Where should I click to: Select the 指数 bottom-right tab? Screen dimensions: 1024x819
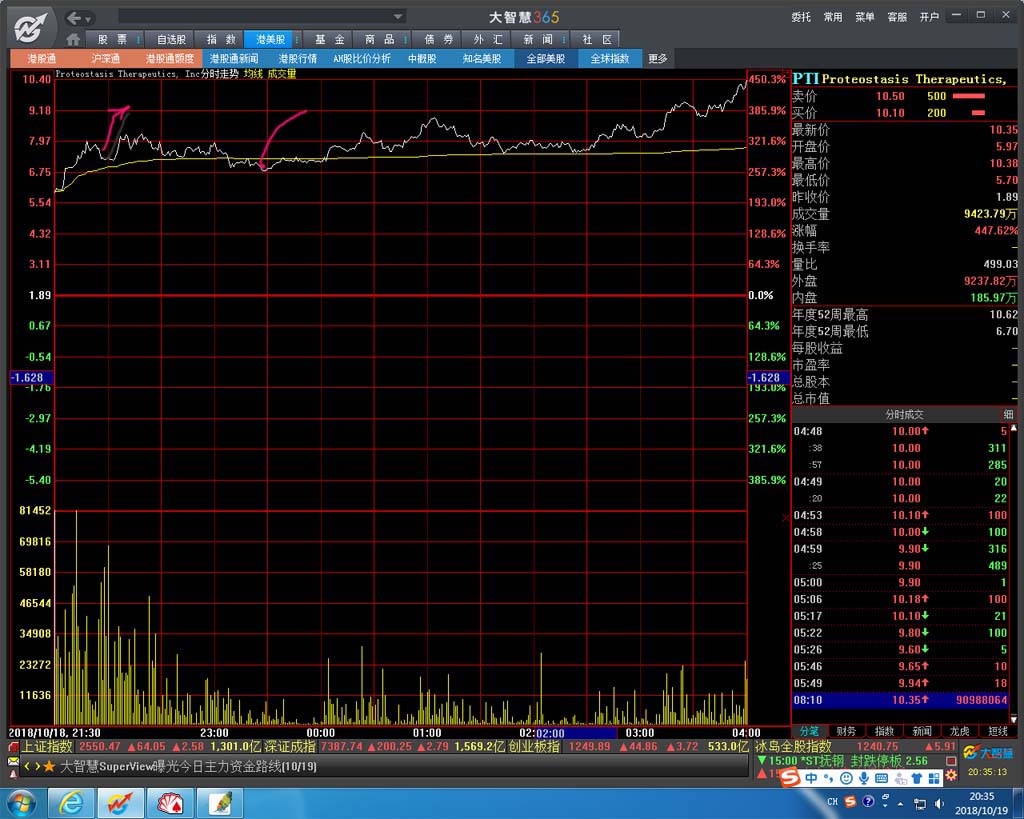click(884, 731)
